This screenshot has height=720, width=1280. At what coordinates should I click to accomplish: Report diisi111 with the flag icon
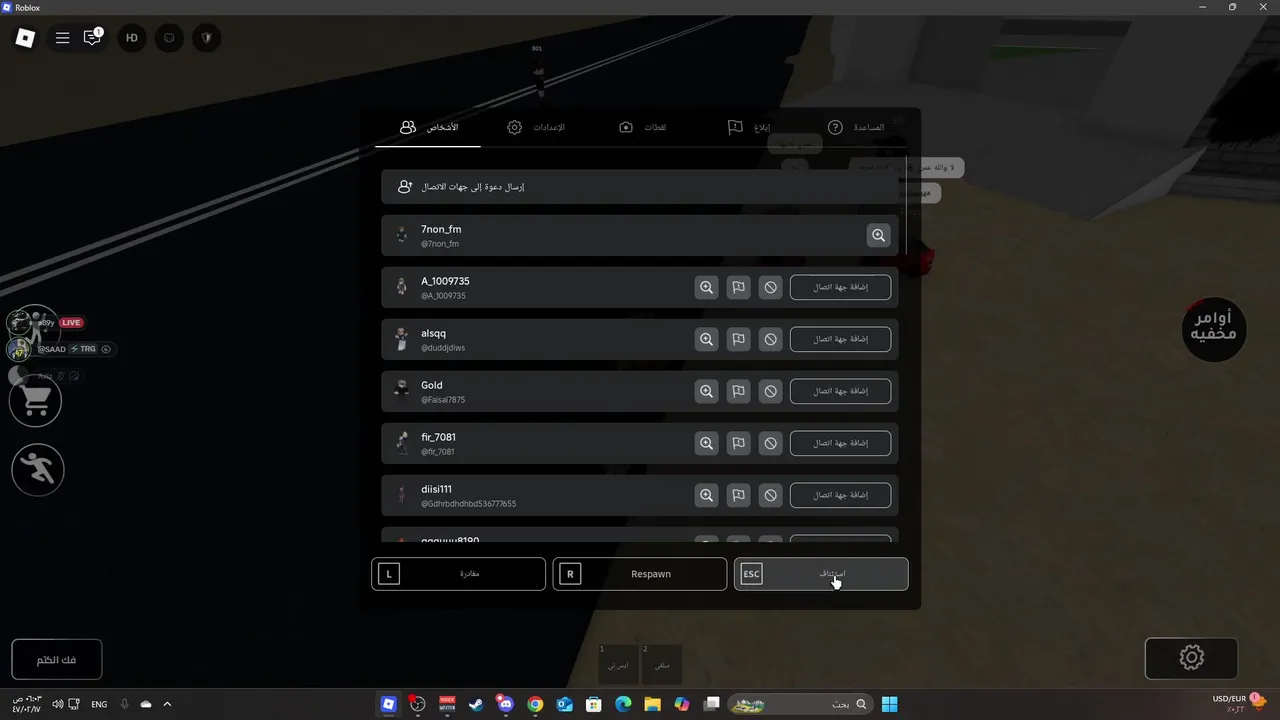coord(738,495)
